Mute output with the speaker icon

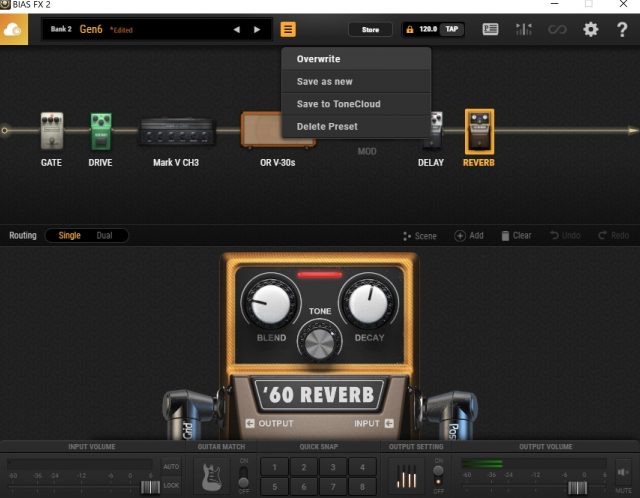[x=623, y=472]
